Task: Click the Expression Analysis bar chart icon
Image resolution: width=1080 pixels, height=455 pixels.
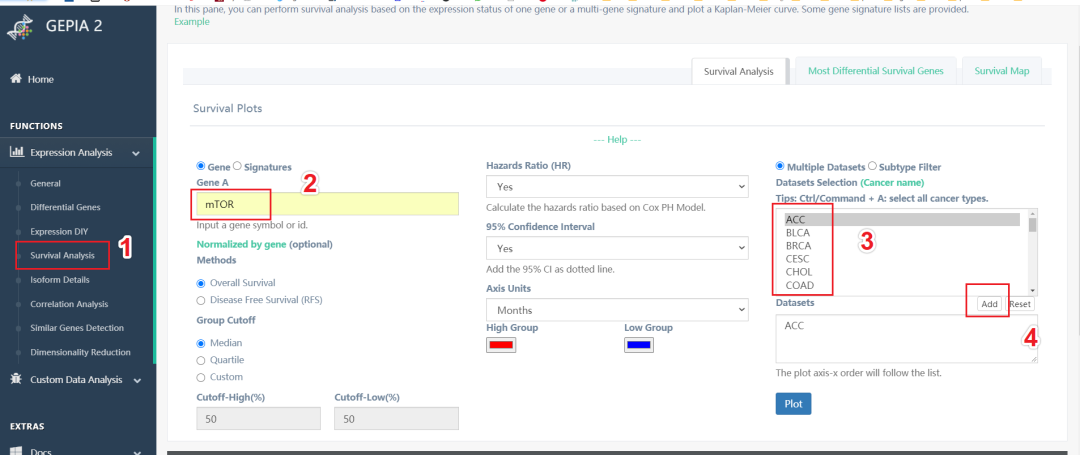Action: click(17, 153)
